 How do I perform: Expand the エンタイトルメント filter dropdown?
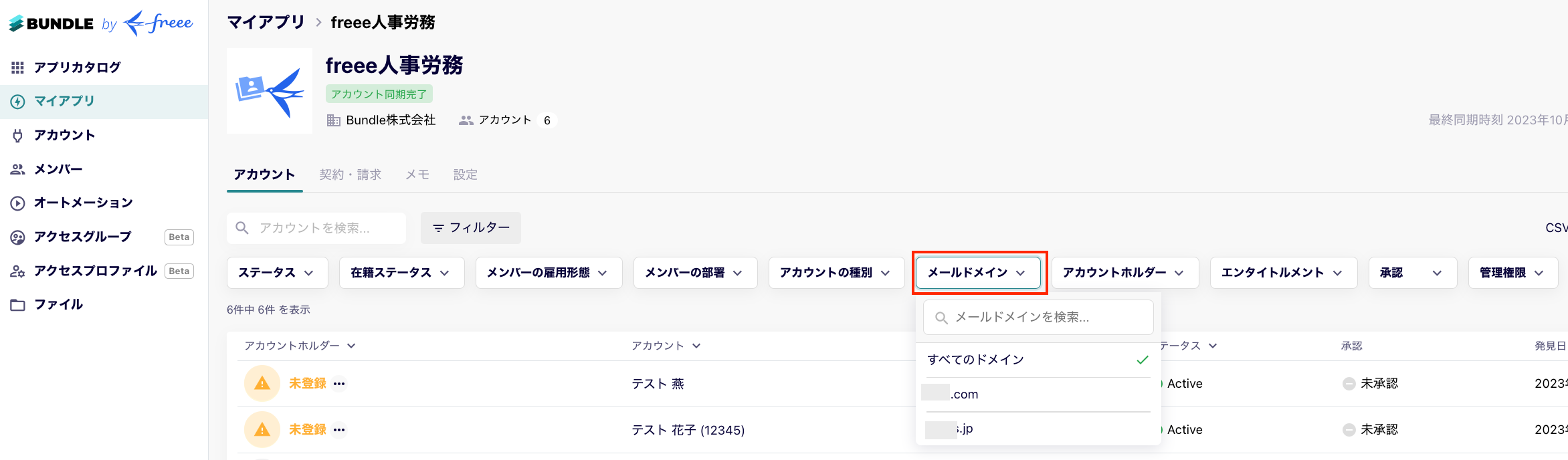tap(1284, 273)
